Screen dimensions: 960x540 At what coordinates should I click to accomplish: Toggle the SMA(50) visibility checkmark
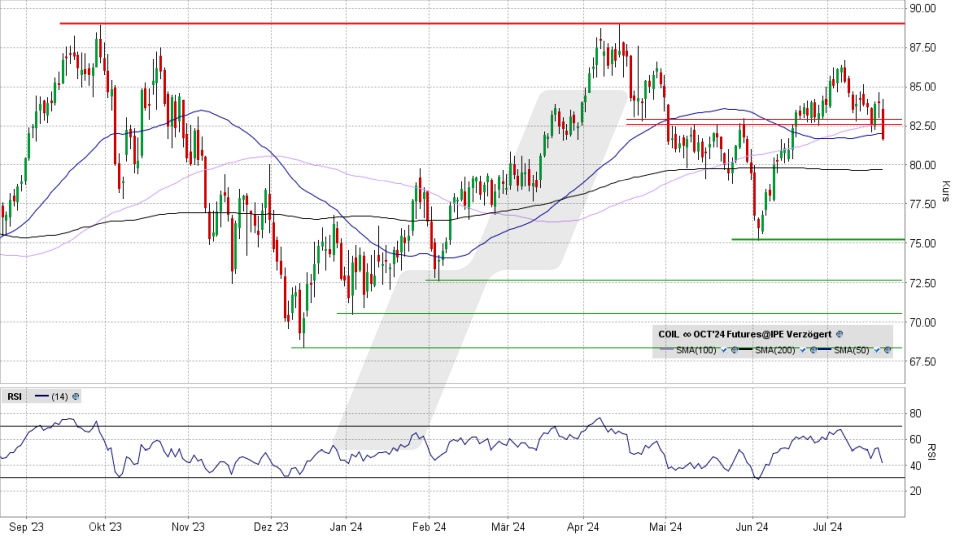point(877,350)
